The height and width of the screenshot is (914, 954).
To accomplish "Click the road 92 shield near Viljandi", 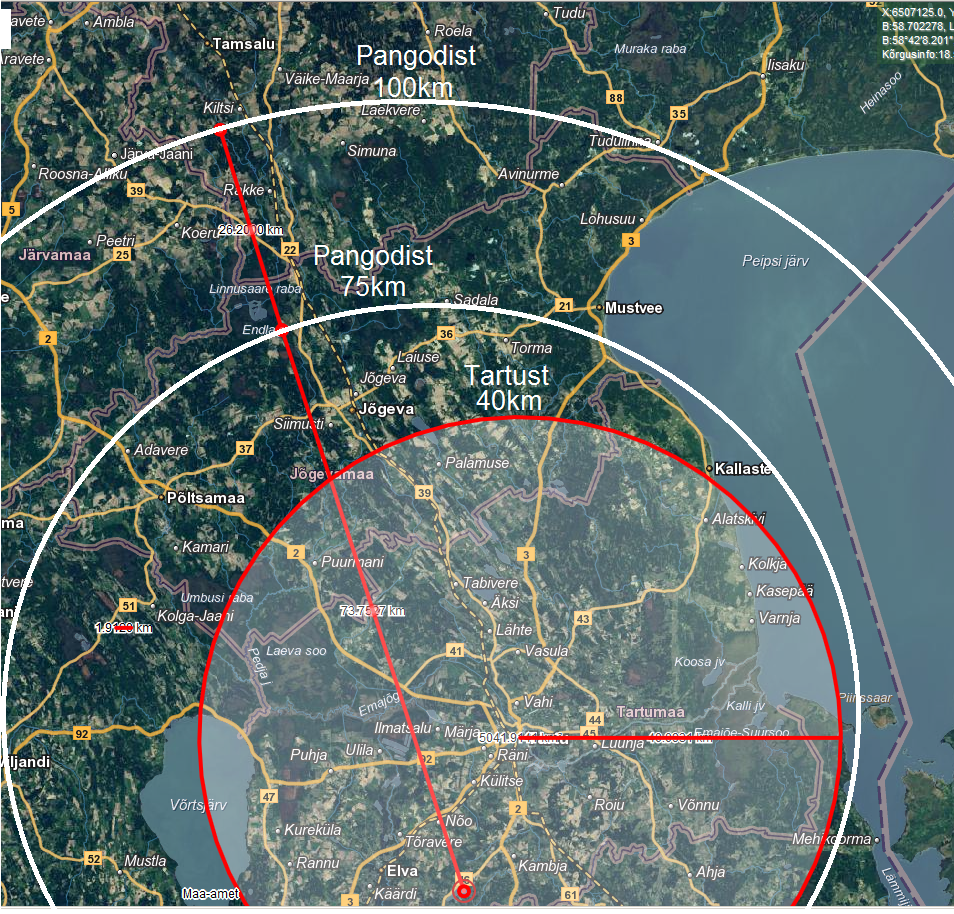I will [82, 734].
